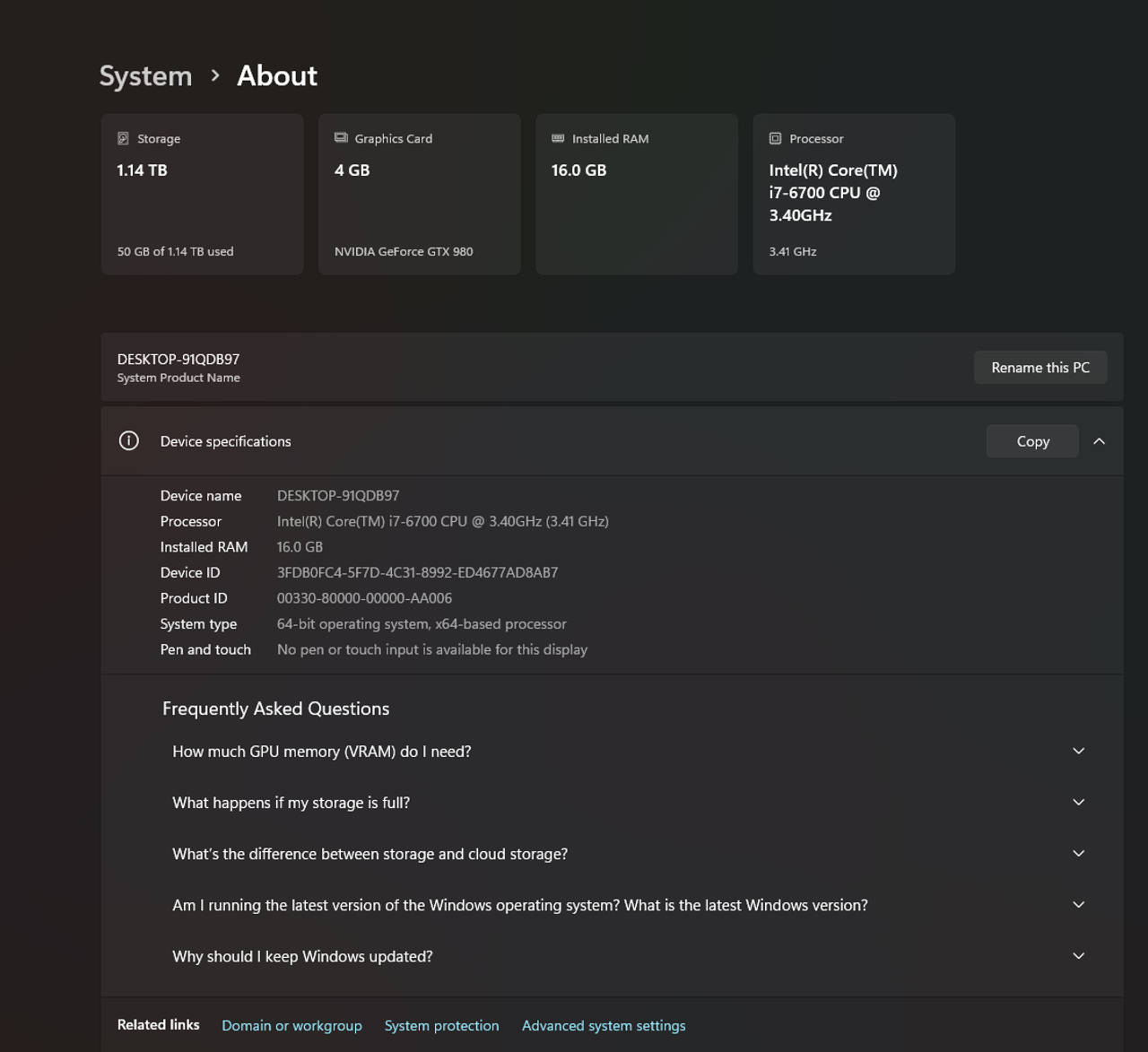Copy the device specifications
The height and width of the screenshot is (1052, 1148).
[1032, 441]
